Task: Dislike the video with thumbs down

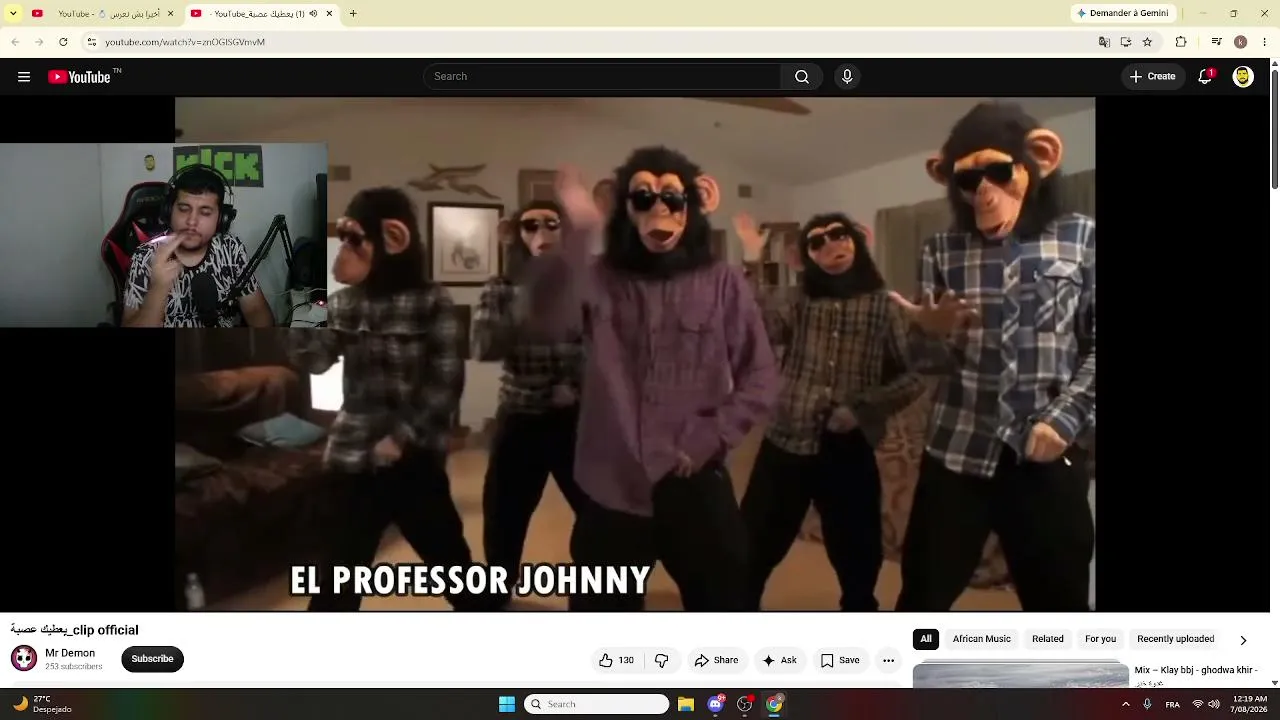Action: [x=661, y=660]
